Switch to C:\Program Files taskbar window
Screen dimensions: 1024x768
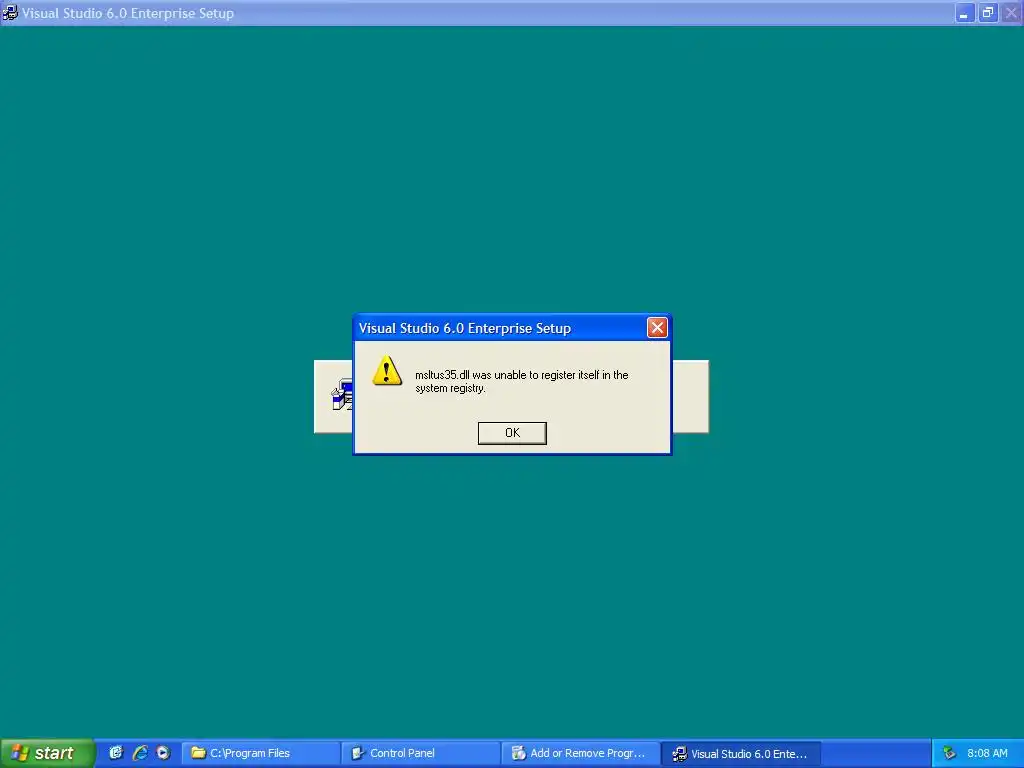261,754
